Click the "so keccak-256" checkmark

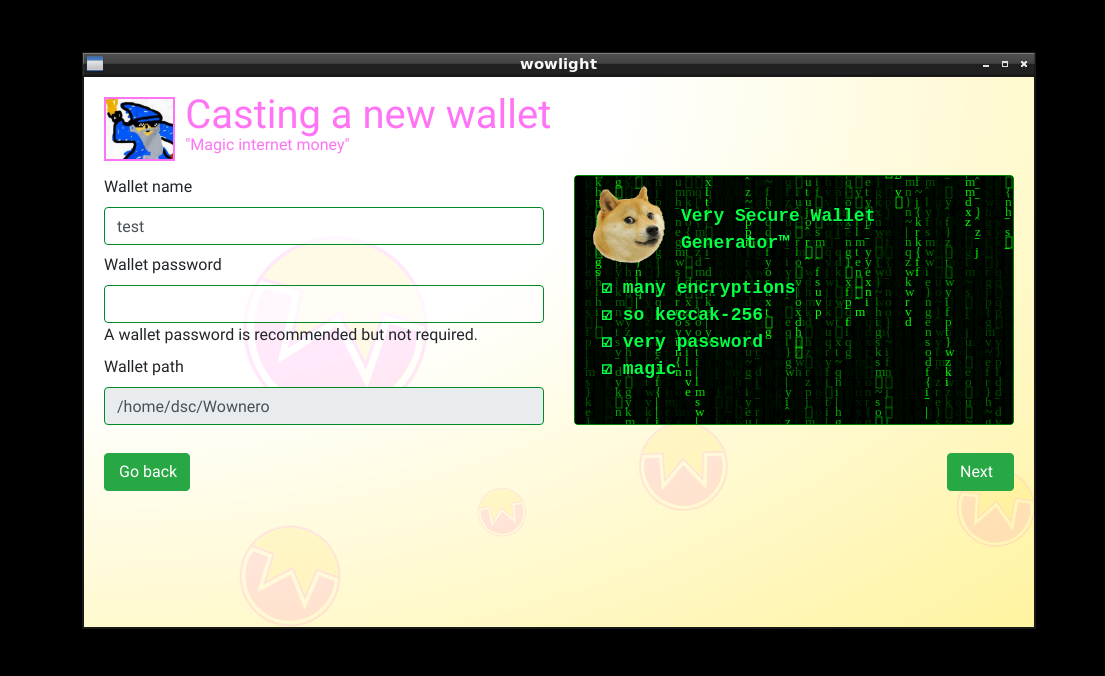[607, 315]
